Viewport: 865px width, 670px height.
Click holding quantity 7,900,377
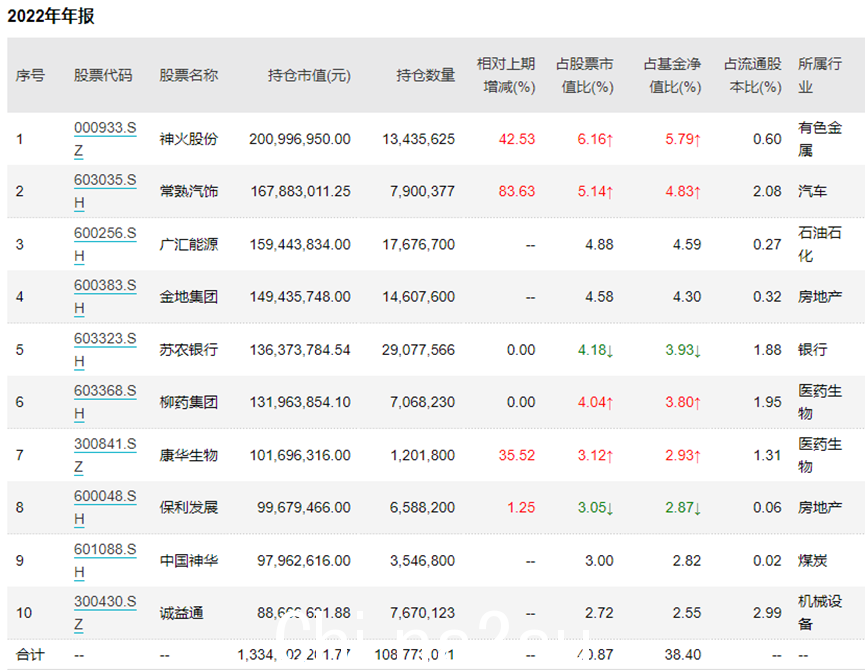point(422,191)
